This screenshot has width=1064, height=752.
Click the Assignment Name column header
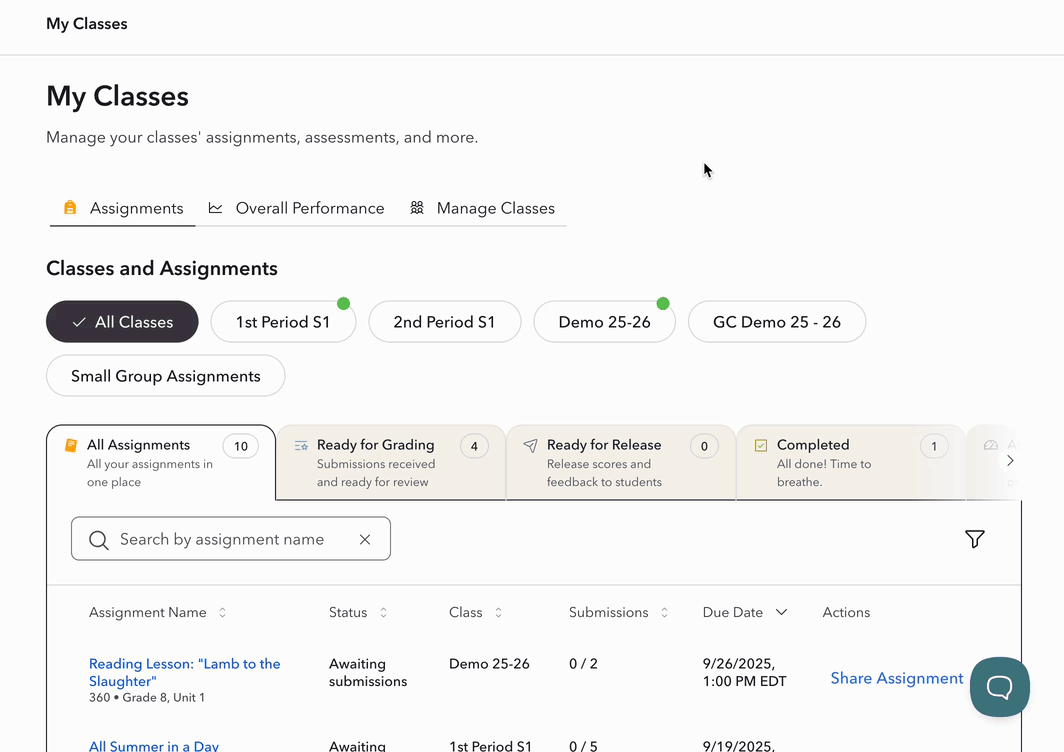148,612
